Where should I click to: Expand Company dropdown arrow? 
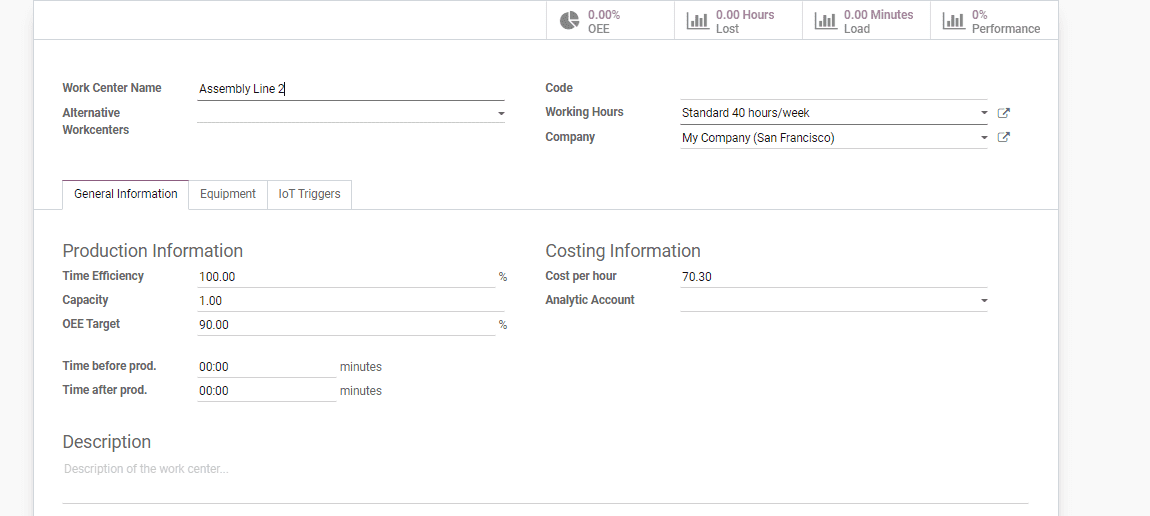(x=984, y=138)
